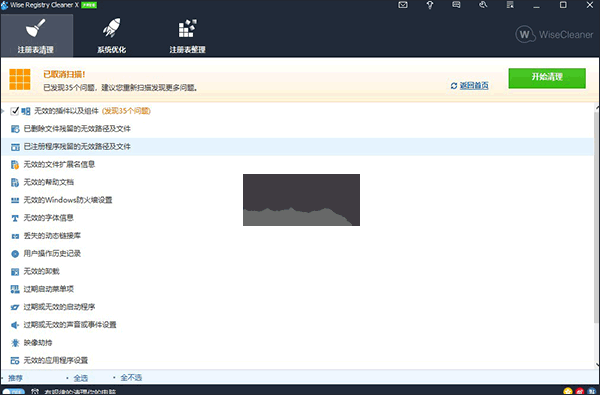The height and width of the screenshot is (395, 600).
Task: Click the bug icon for 映像劫持
Action: [15, 343]
